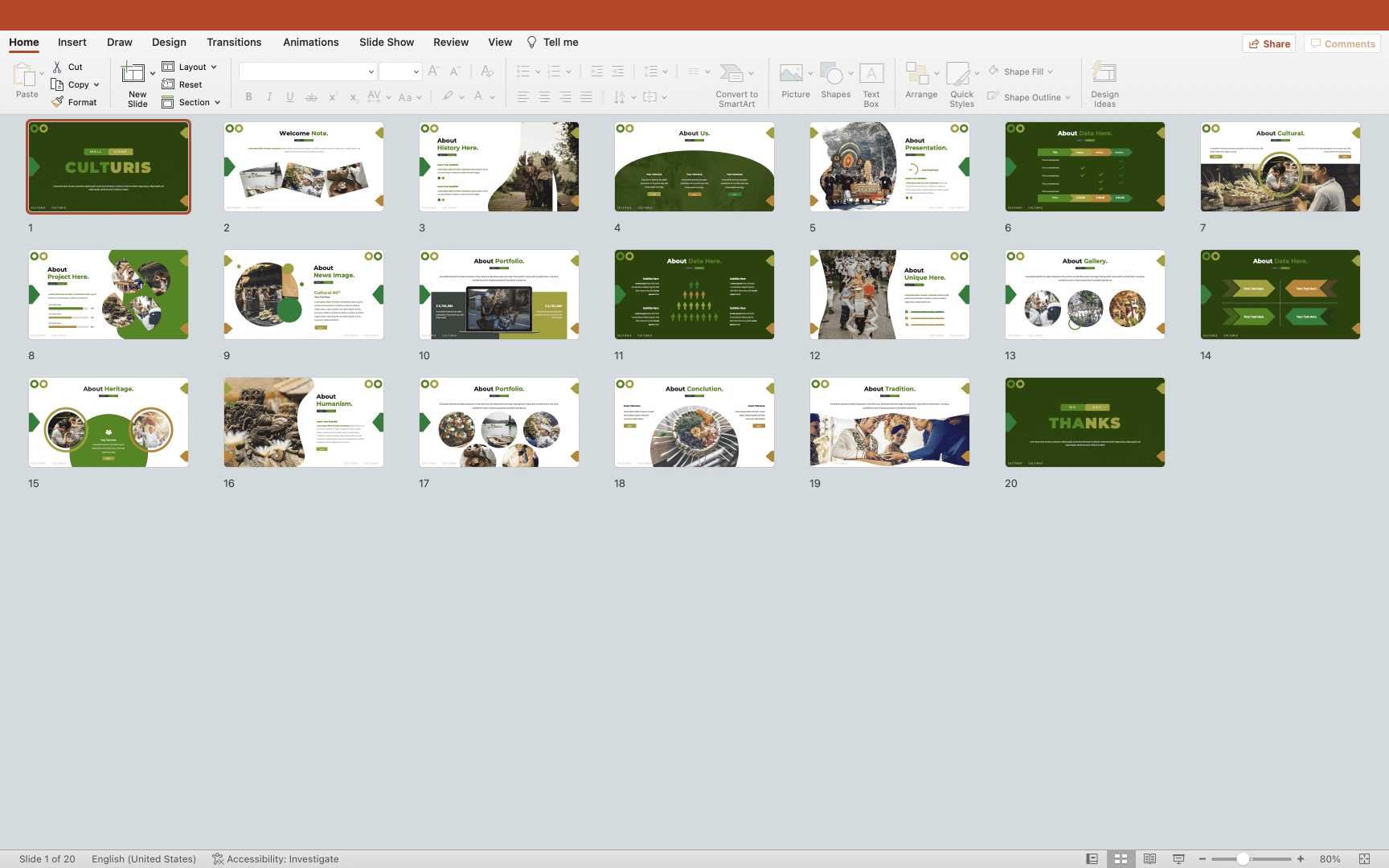Click Convert to SmartArt icon
Viewport: 1389px width, 868px height.
[x=731, y=74]
